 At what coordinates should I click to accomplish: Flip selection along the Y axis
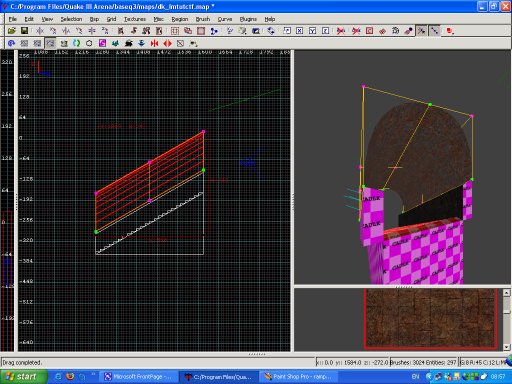click(x=66, y=31)
